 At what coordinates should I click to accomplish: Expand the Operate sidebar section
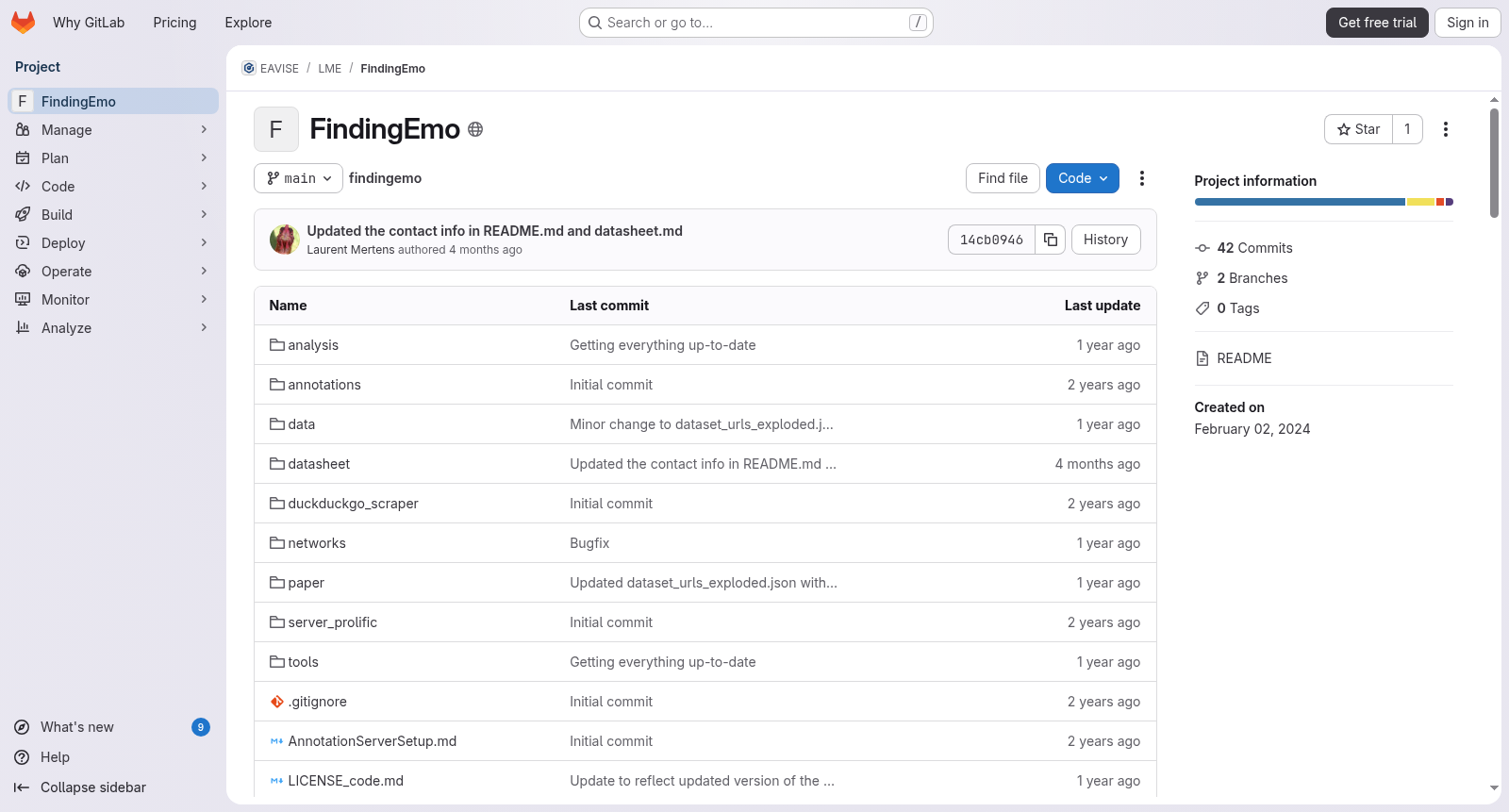pos(113,272)
